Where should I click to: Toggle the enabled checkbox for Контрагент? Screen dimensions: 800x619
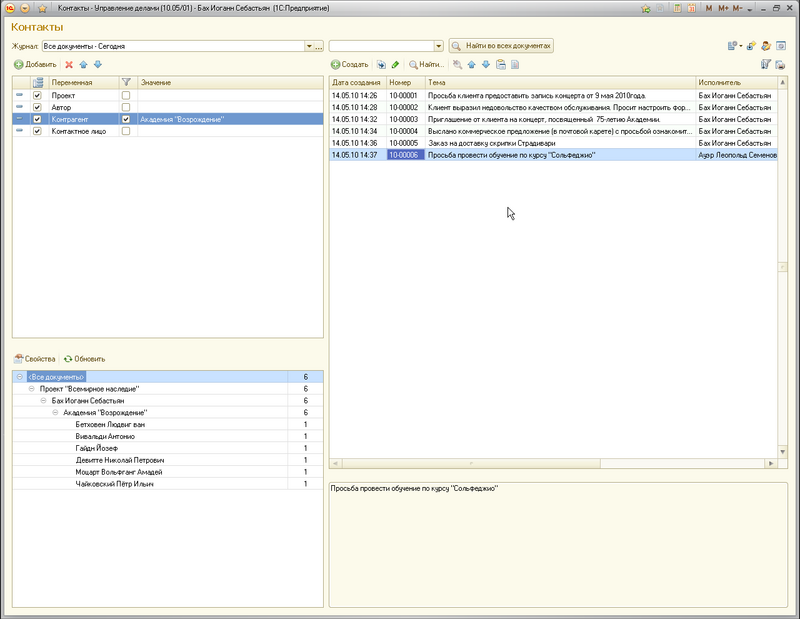37,119
